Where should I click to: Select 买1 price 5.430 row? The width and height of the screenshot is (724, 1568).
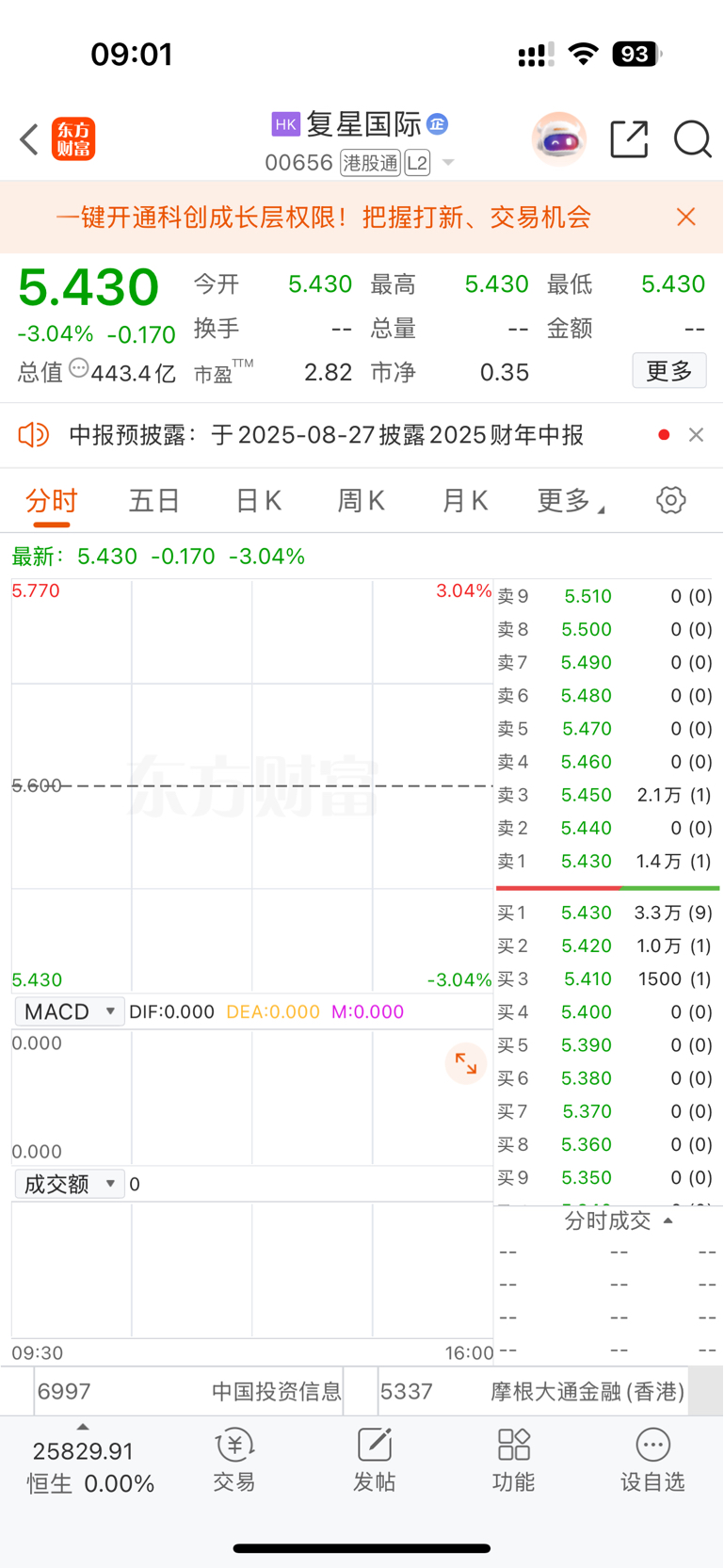605,913
